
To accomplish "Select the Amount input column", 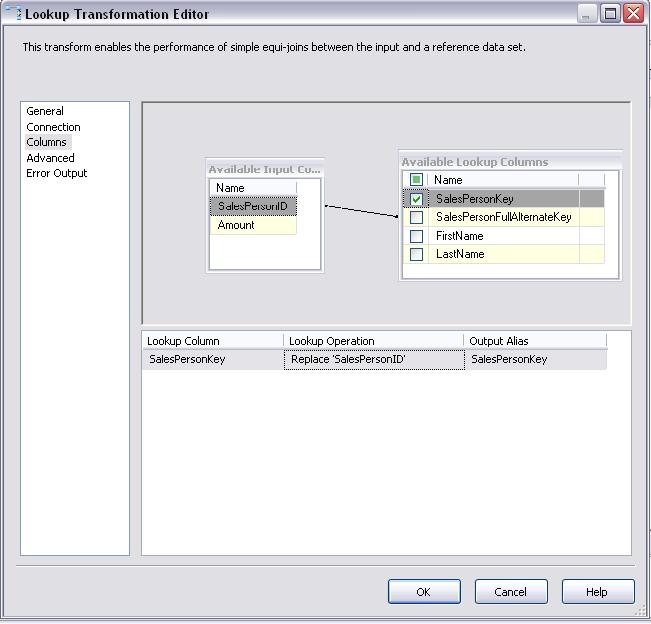I will (x=237, y=225).
